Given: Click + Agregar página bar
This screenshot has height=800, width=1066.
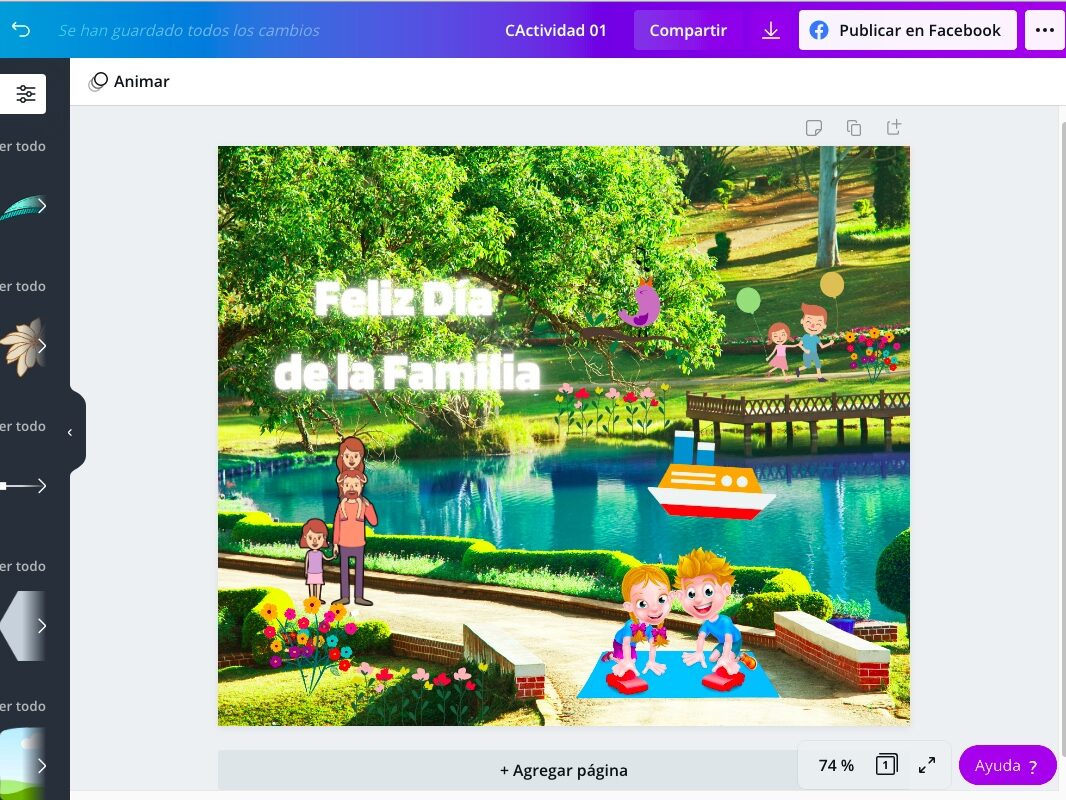Looking at the screenshot, I should tap(564, 770).
